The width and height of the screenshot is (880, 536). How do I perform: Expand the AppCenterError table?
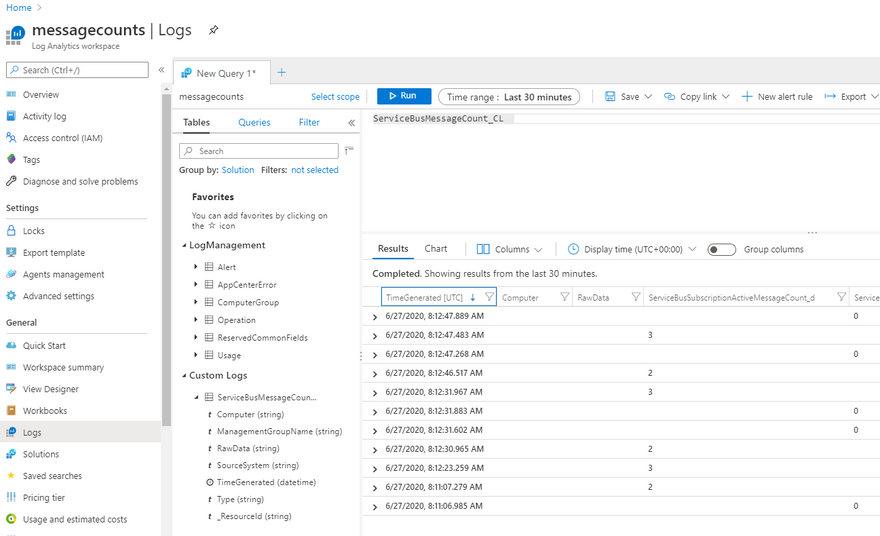tap(195, 285)
